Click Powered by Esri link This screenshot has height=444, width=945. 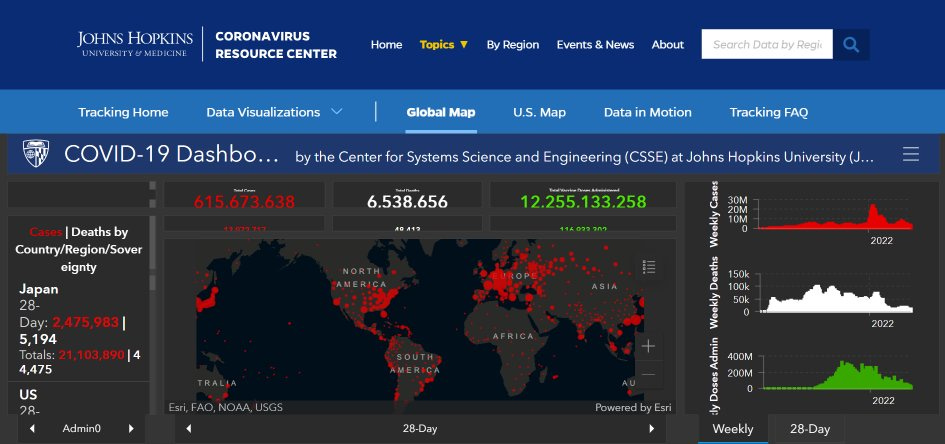(x=633, y=408)
